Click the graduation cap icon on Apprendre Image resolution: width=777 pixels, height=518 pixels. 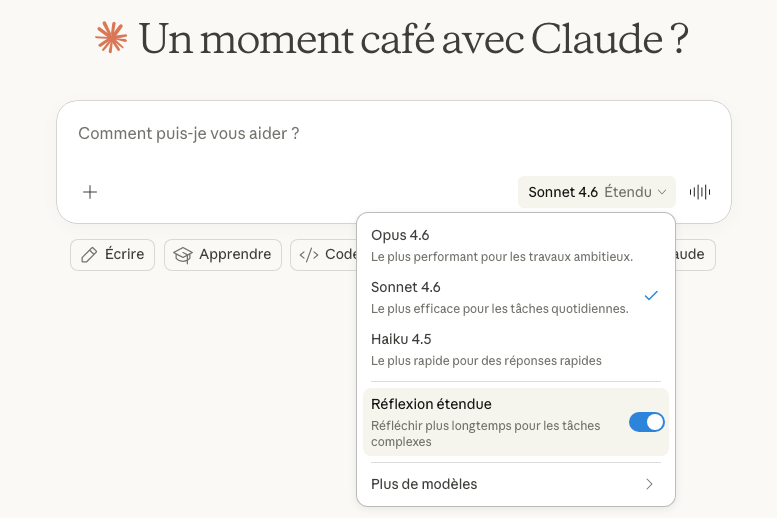pyautogui.click(x=182, y=255)
